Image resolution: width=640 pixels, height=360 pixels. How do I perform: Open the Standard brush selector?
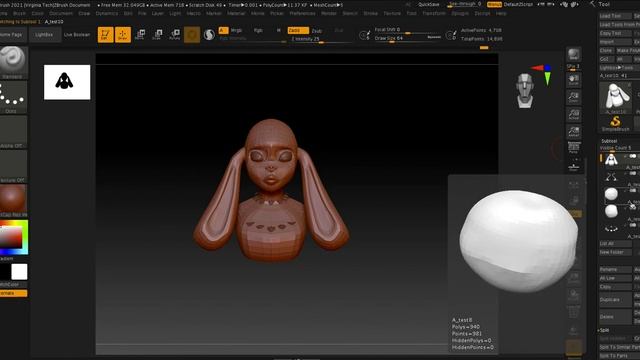13,62
